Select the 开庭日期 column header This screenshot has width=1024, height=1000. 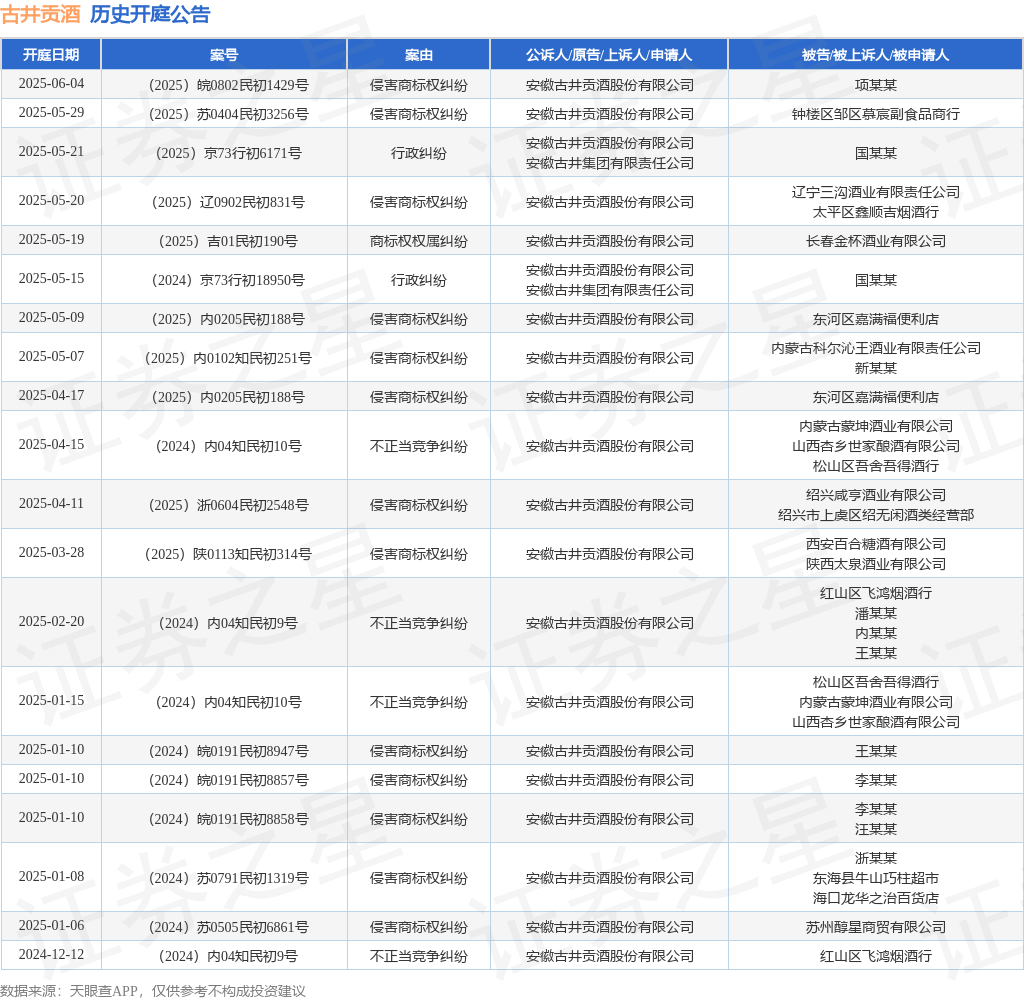point(51,55)
